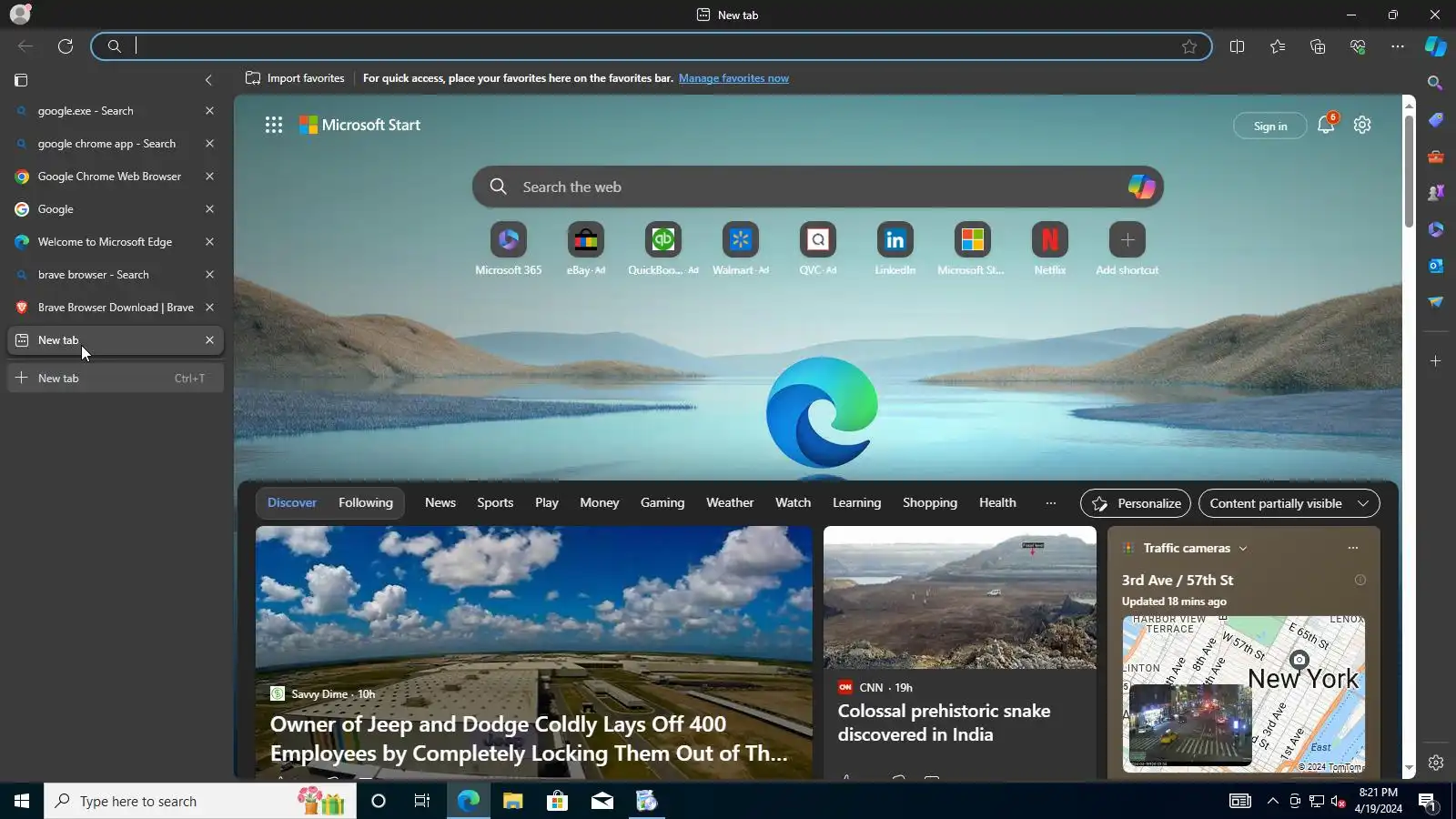Open the Jeep and Dodge layoffs article
Viewport: 1456px width, 819px height.
coord(529,738)
